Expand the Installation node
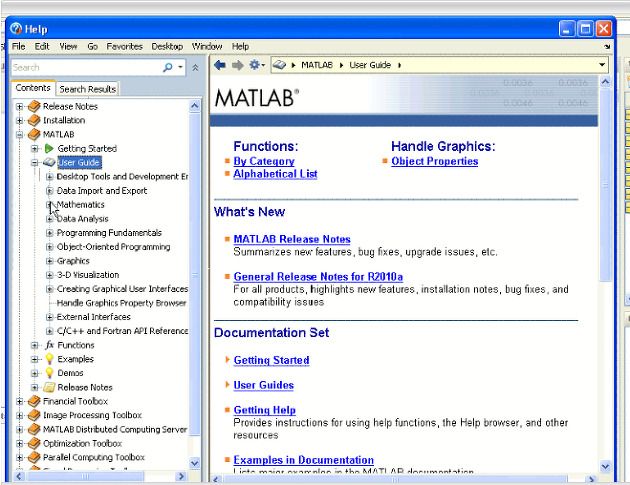Viewport: 630px width, 485px height. [19, 121]
